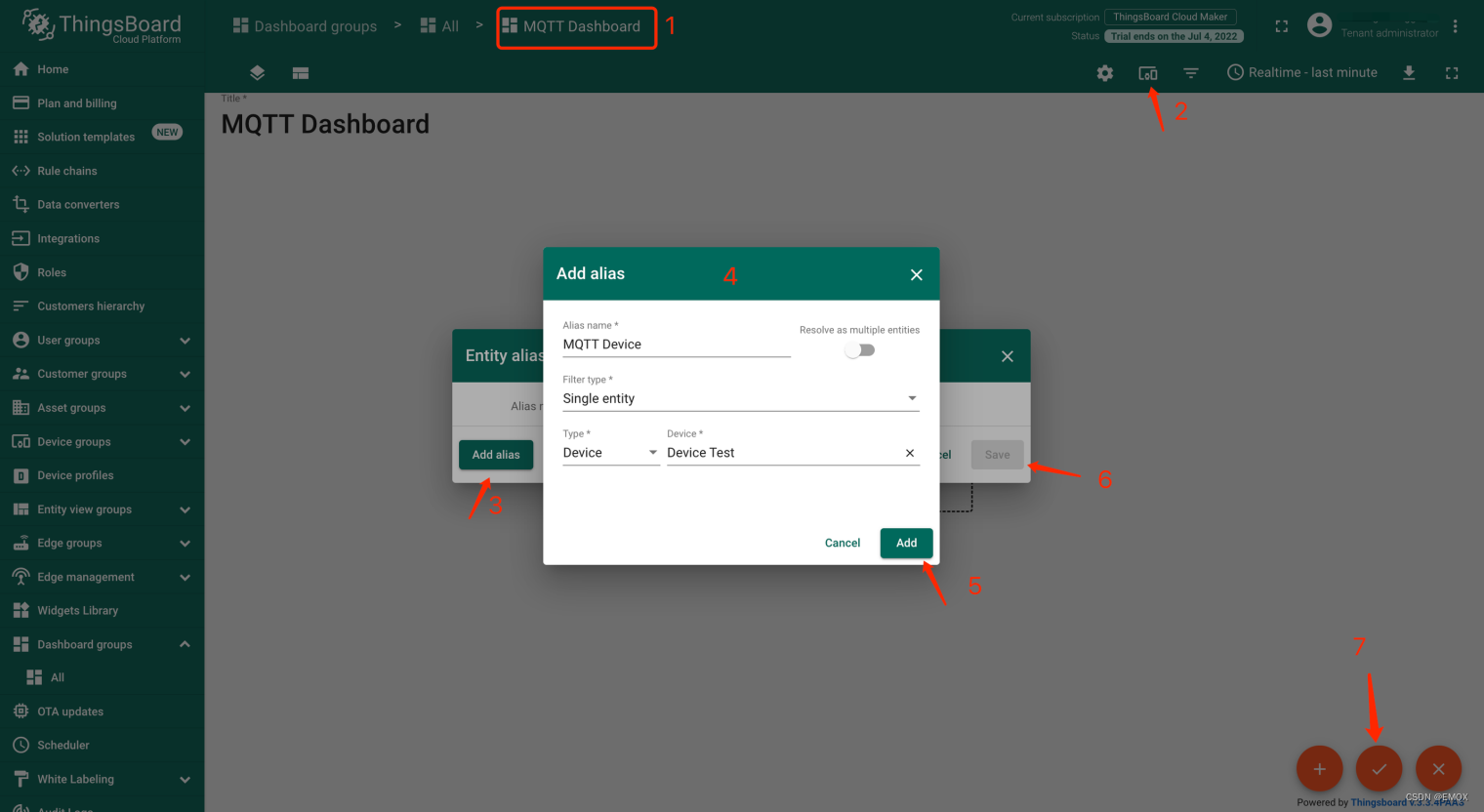Click Cancel in Add alias dialog
This screenshot has width=1484, height=812.
pos(842,543)
